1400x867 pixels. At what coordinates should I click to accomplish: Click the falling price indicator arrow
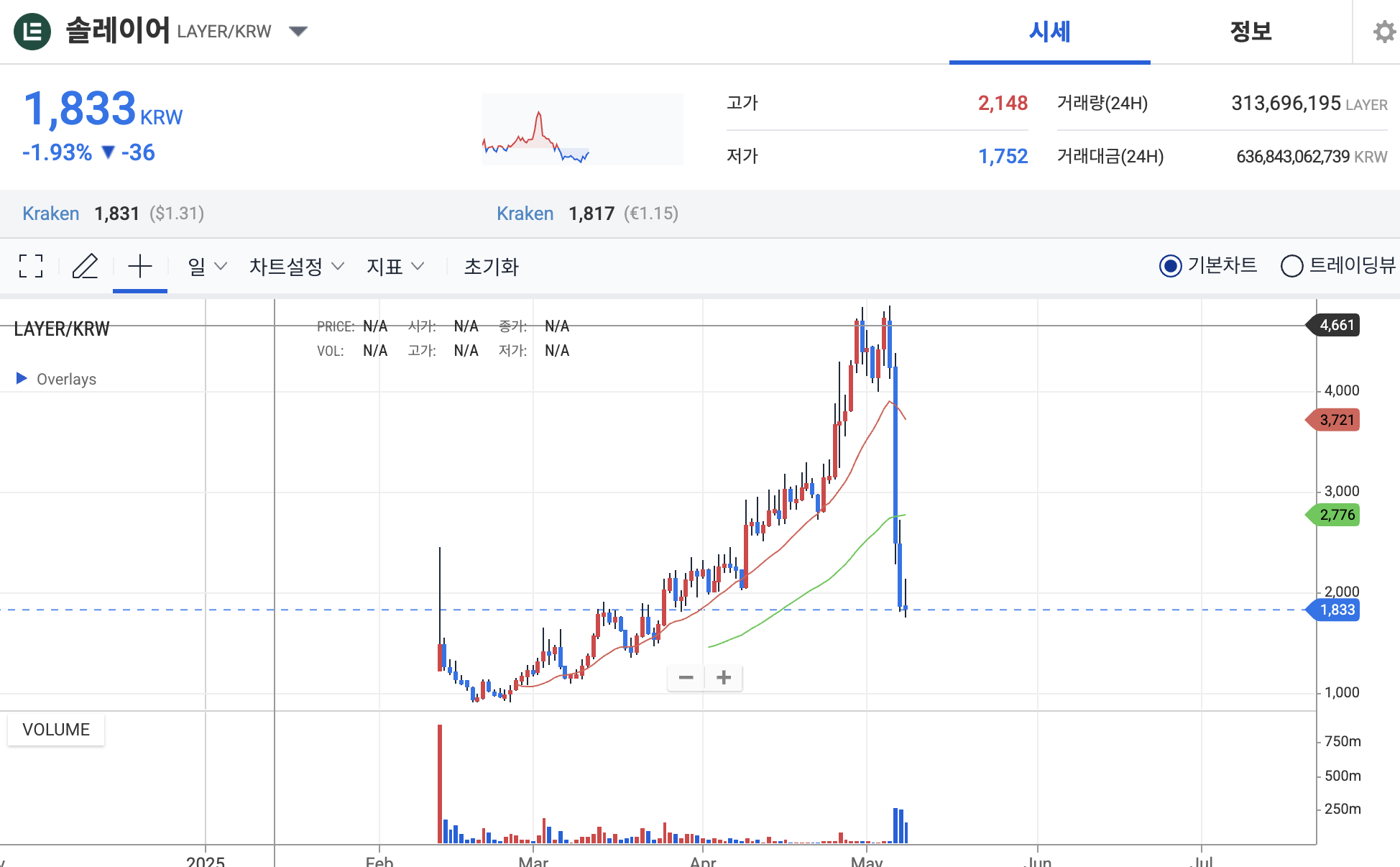(108, 153)
